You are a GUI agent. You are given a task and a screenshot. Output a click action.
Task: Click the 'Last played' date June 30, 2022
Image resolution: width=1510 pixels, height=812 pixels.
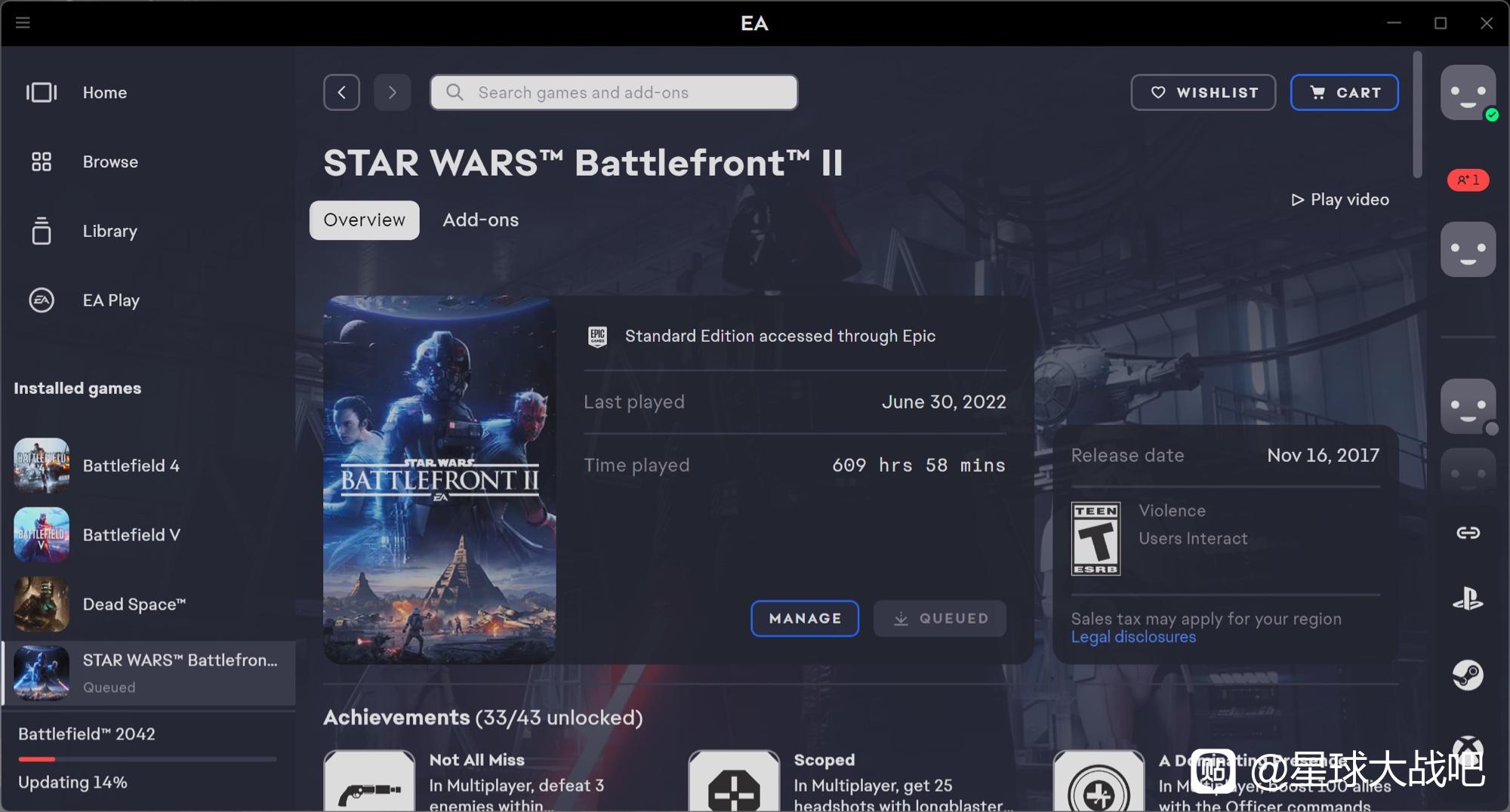(944, 401)
